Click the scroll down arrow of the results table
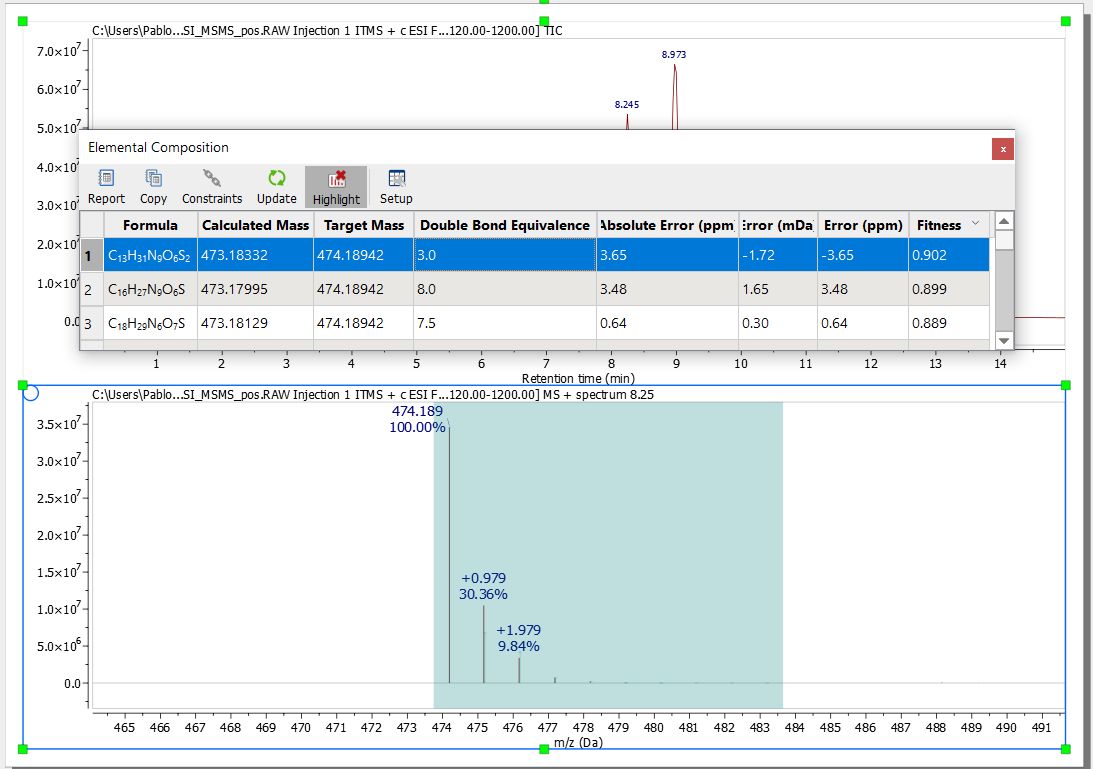The image size is (1093, 769). pos(1004,341)
